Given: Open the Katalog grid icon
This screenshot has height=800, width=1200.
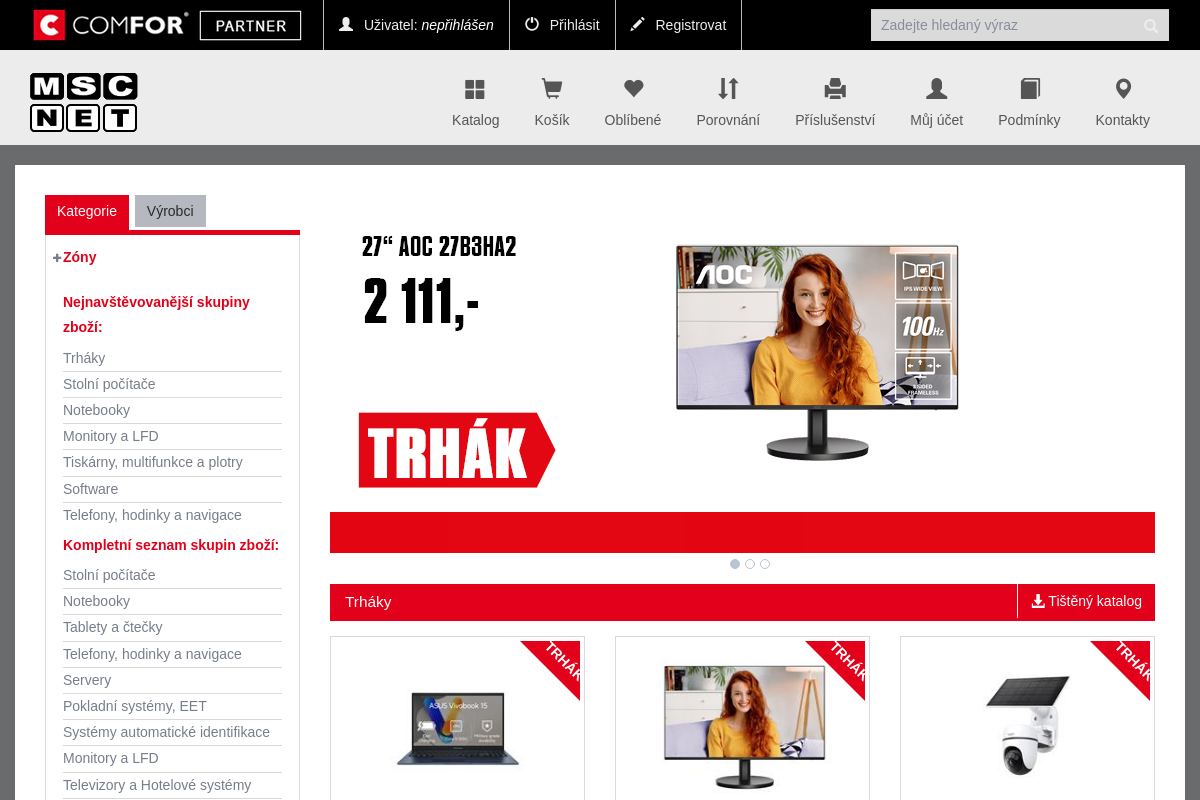Looking at the screenshot, I should coord(475,89).
